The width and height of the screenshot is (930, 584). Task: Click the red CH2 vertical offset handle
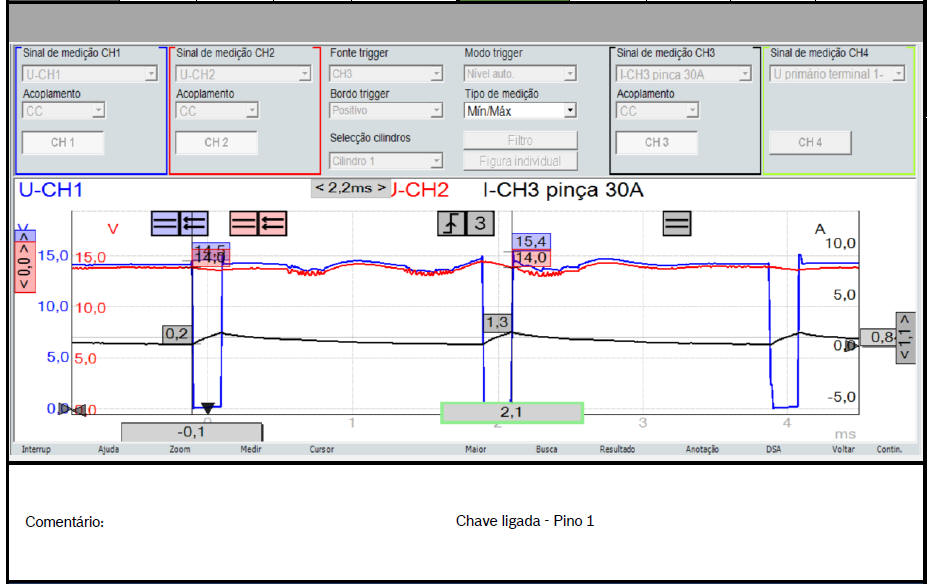[x=23, y=268]
